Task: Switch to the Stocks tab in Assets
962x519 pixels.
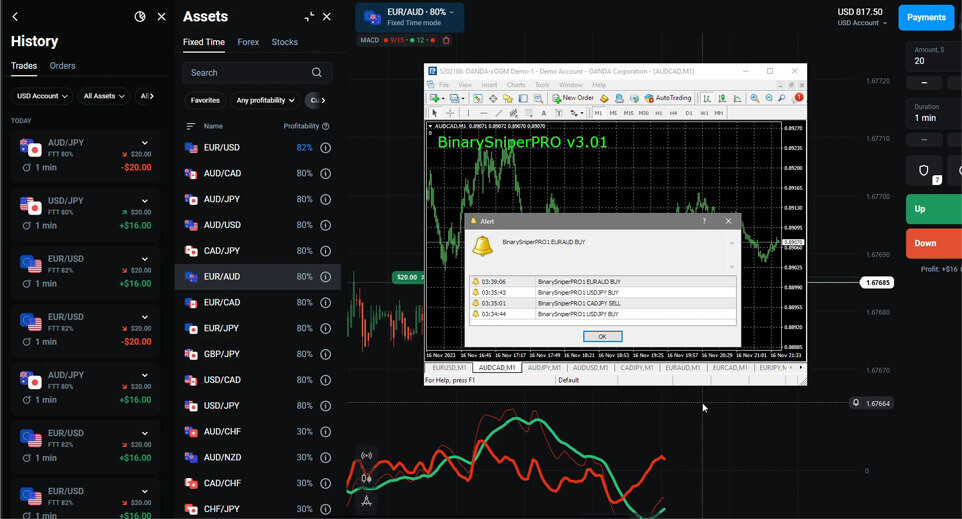Action: tap(285, 42)
